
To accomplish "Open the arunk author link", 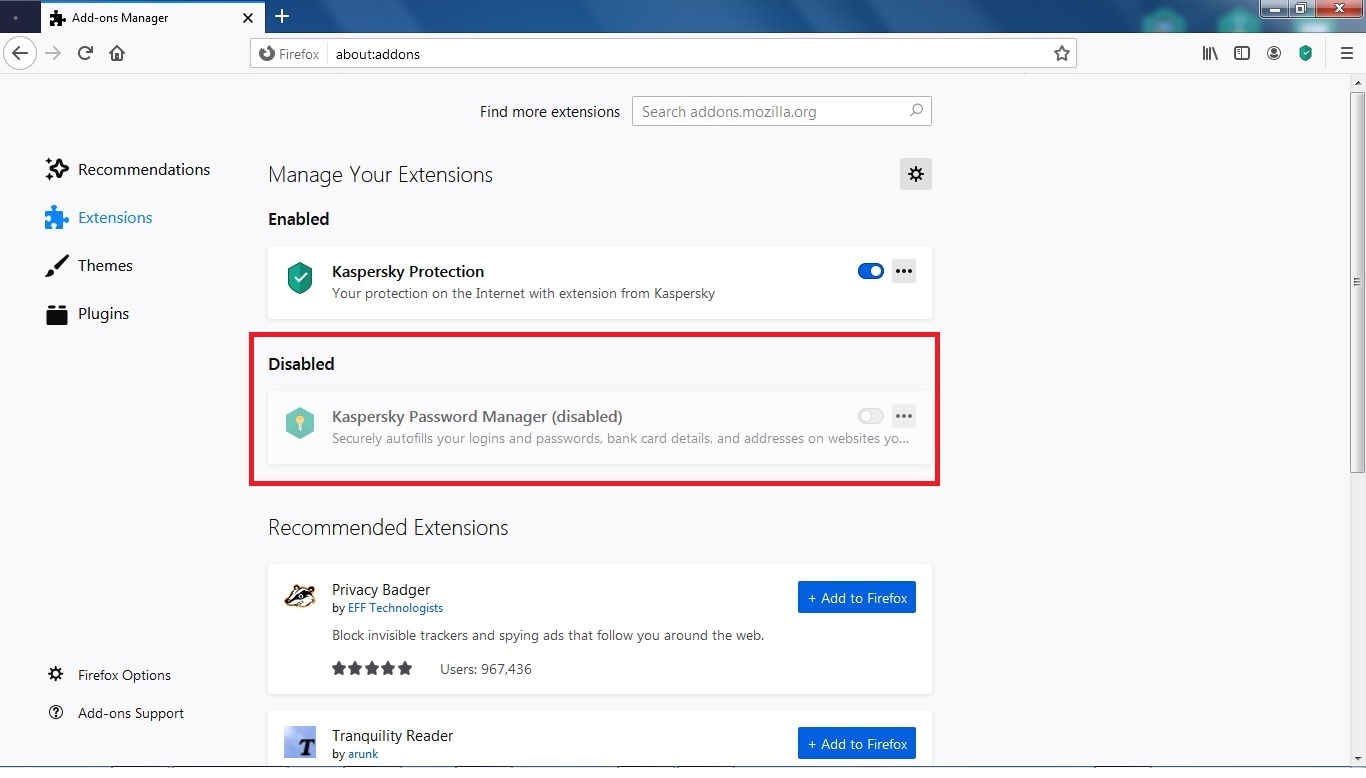I will click(363, 754).
